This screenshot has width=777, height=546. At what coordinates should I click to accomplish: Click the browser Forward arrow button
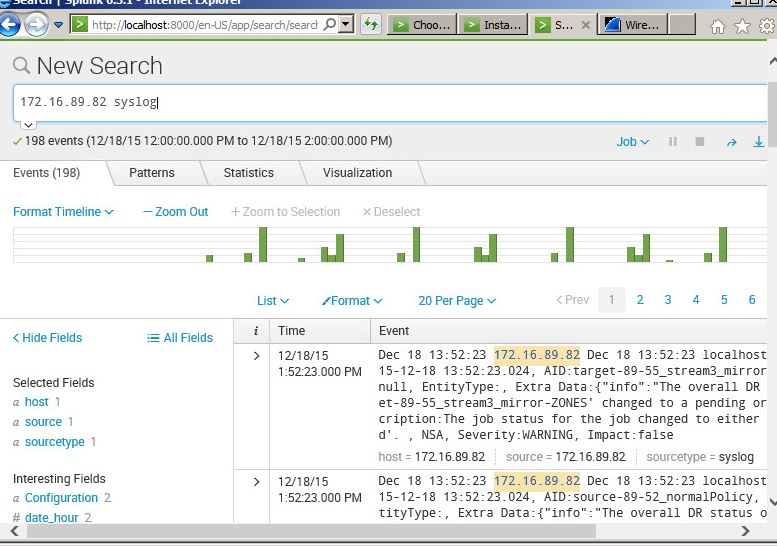point(36,24)
